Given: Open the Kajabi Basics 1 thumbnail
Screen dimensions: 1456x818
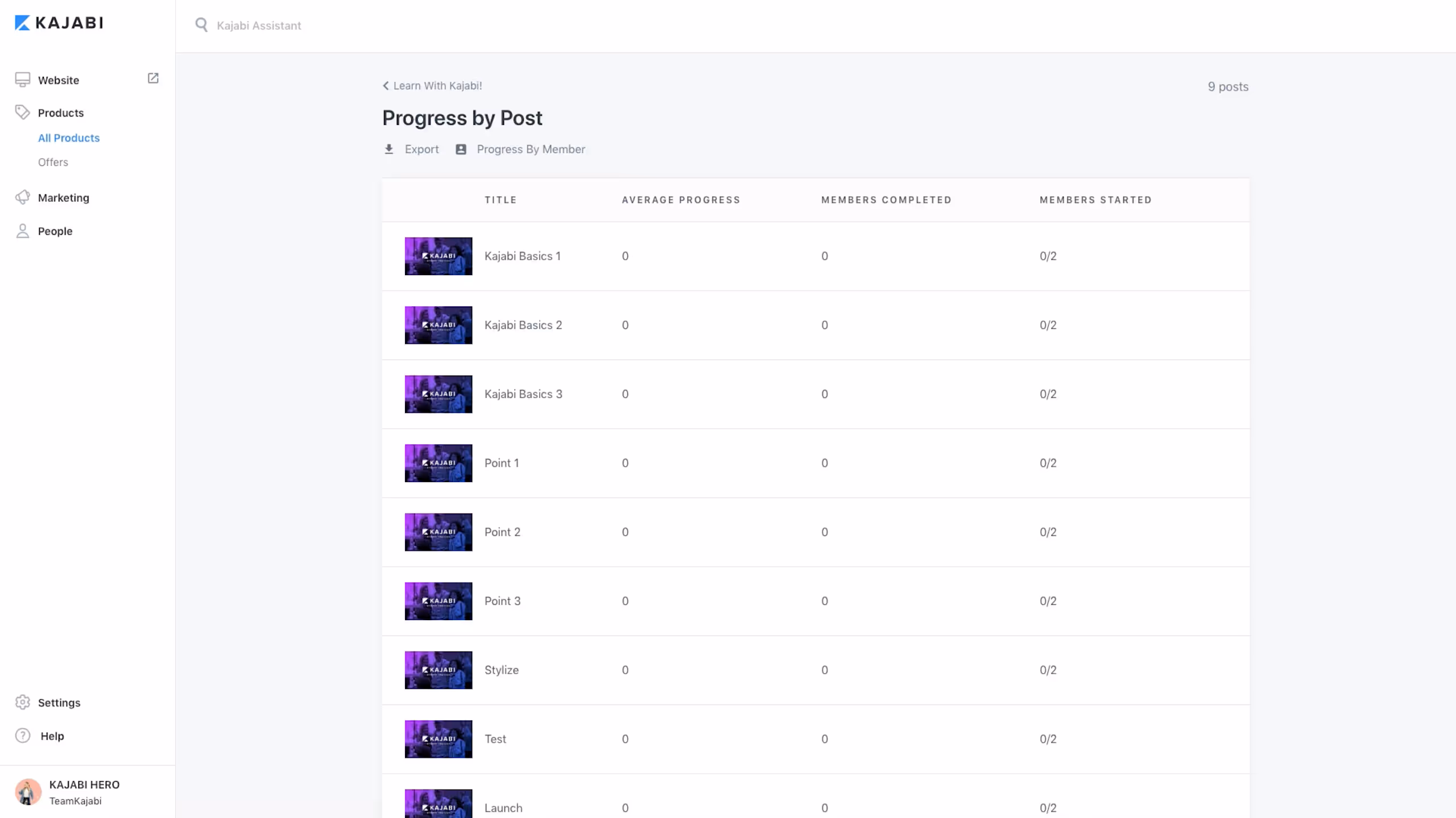Looking at the screenshot, I should tap(438, 256).
